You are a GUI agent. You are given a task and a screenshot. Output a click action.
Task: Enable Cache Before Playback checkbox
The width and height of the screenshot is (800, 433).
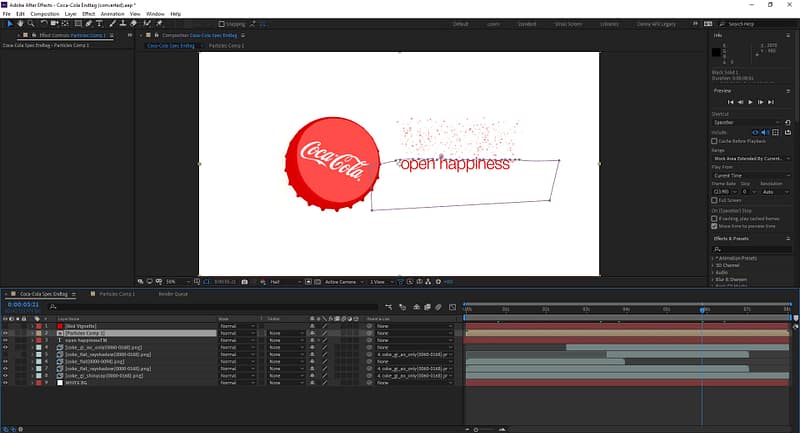point(714,141)
